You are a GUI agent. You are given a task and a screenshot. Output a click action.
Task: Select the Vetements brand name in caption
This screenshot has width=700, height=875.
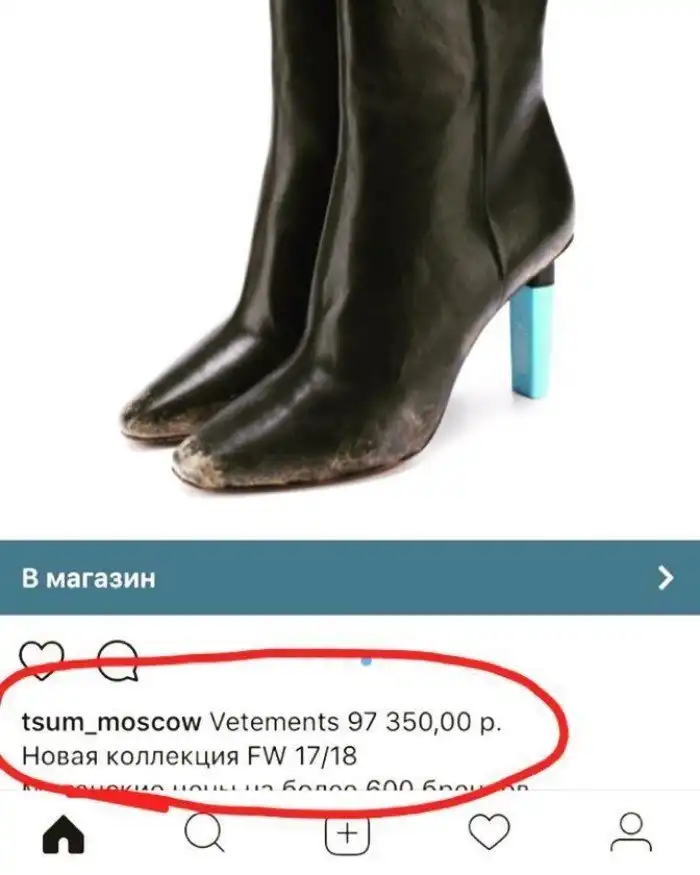tap(274, 722)
